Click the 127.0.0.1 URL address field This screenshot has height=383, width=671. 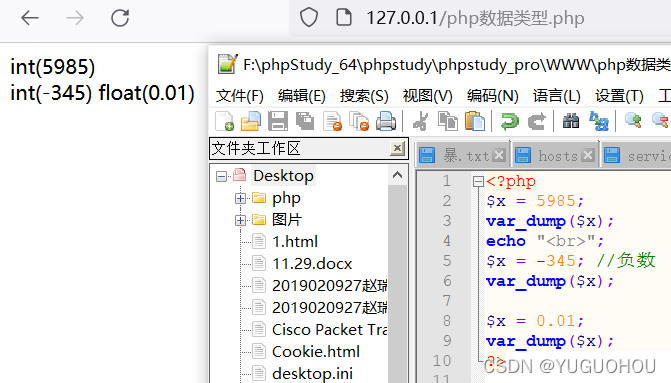475,18
